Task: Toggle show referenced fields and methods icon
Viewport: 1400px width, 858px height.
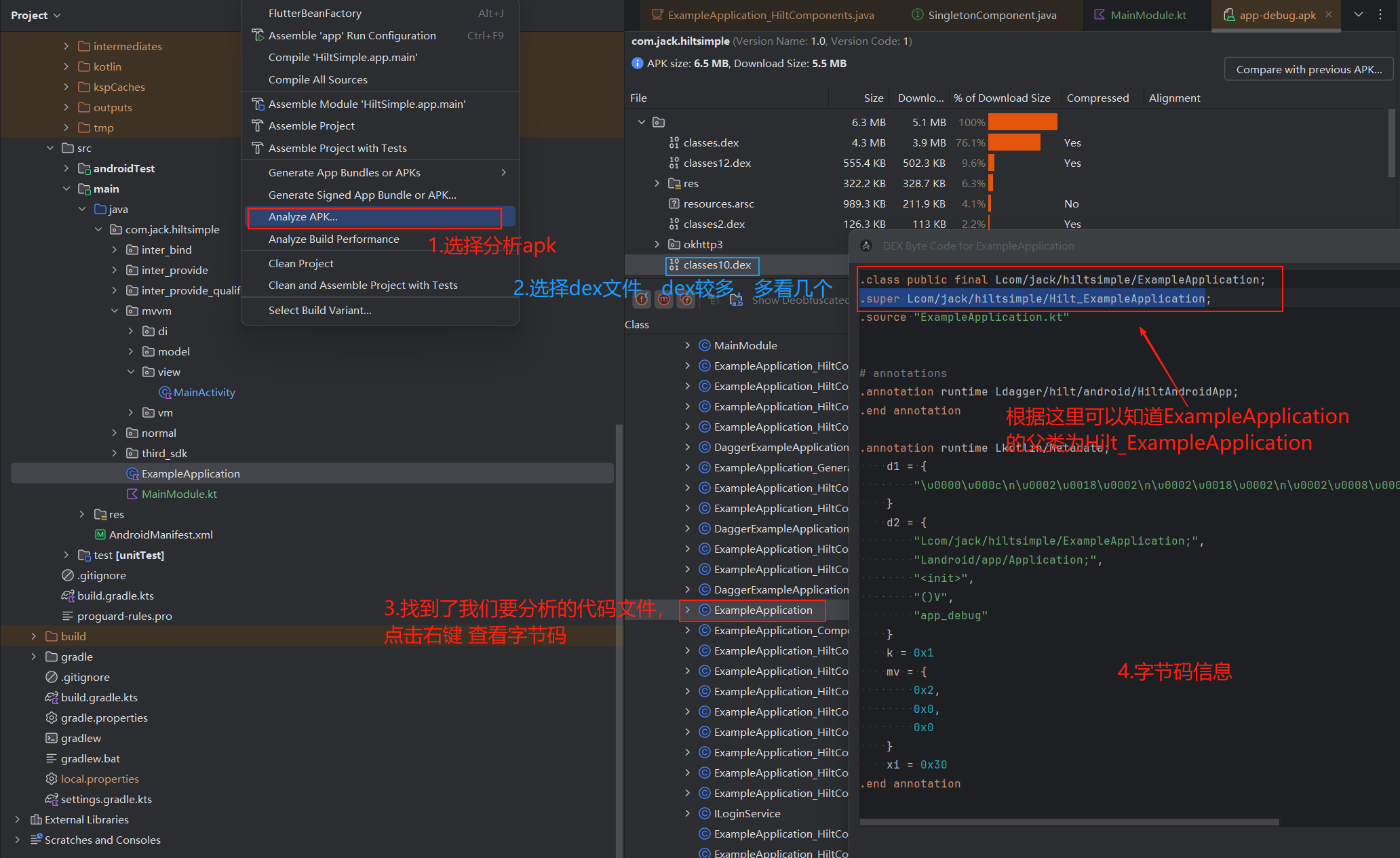Action: 686,300
